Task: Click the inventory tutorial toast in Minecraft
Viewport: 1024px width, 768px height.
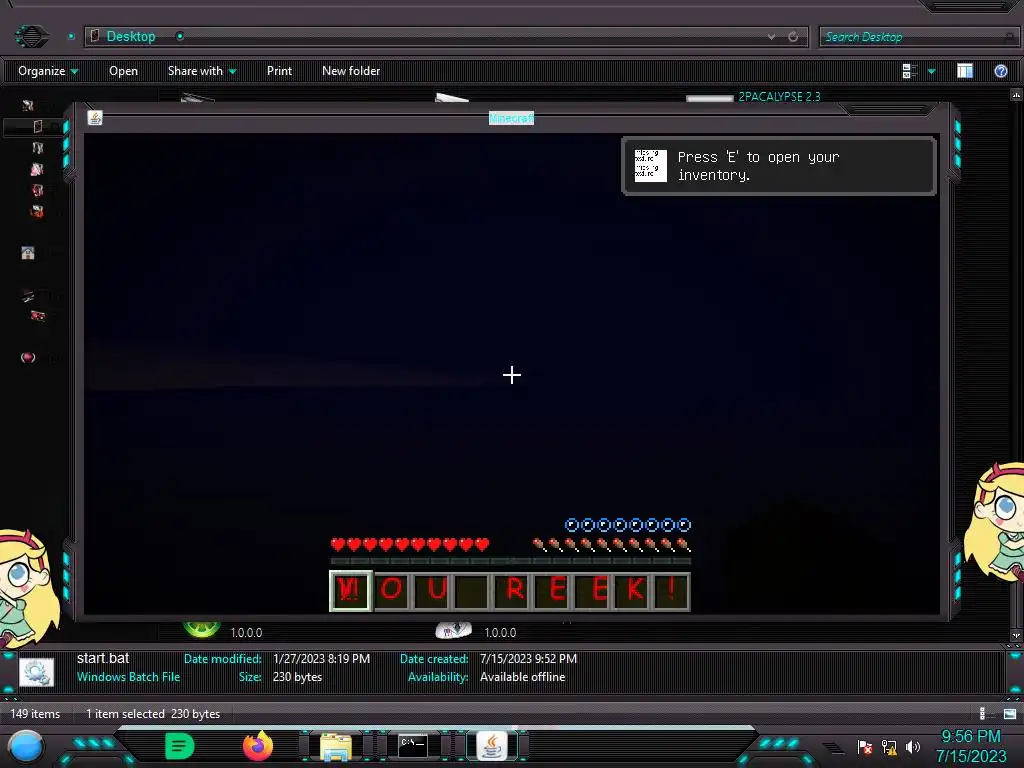Action: pyautogui.click(x=779, y=166)
